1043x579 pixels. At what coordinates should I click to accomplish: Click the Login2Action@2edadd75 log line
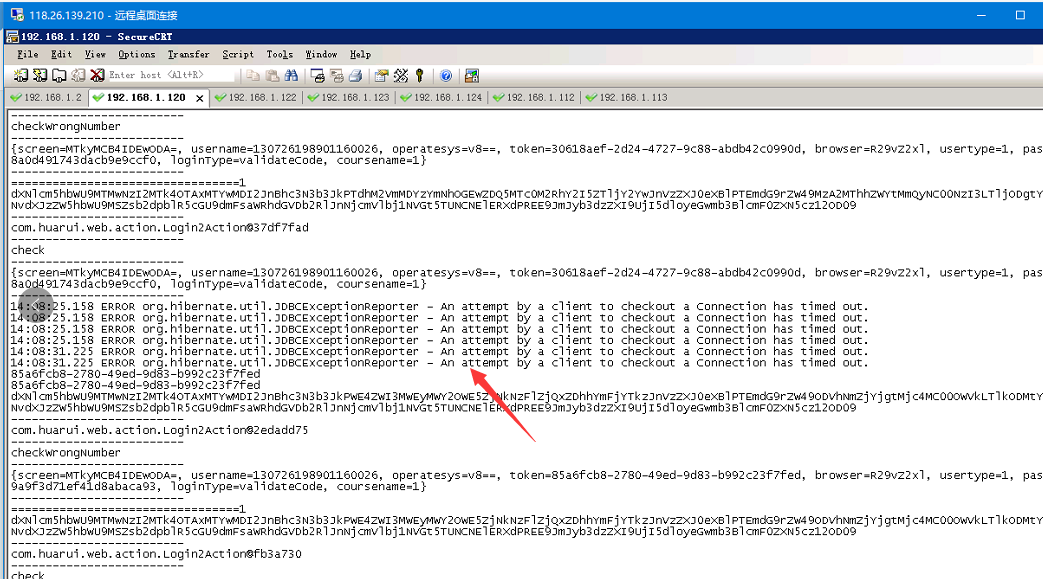[160, 430]
